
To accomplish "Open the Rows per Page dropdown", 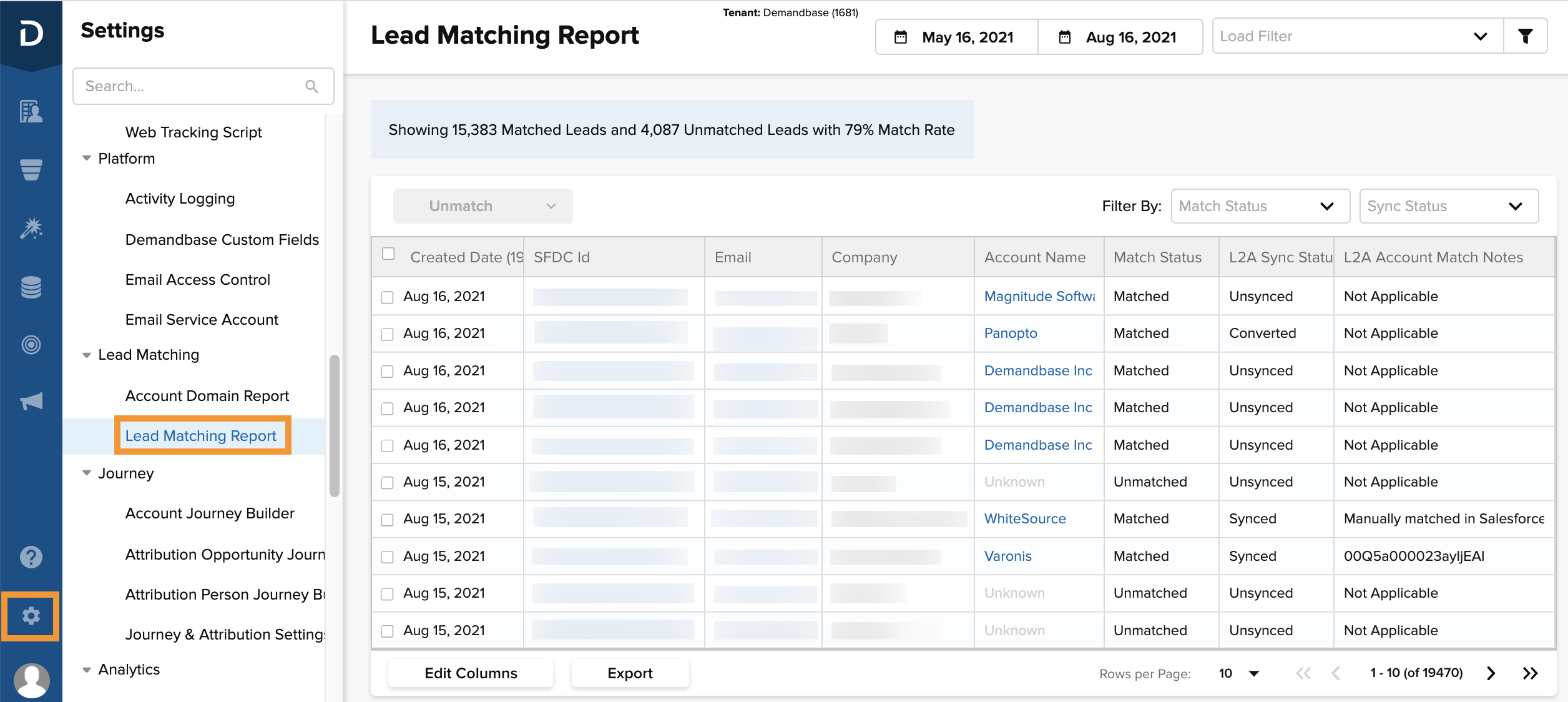I will pos(1239,673).
